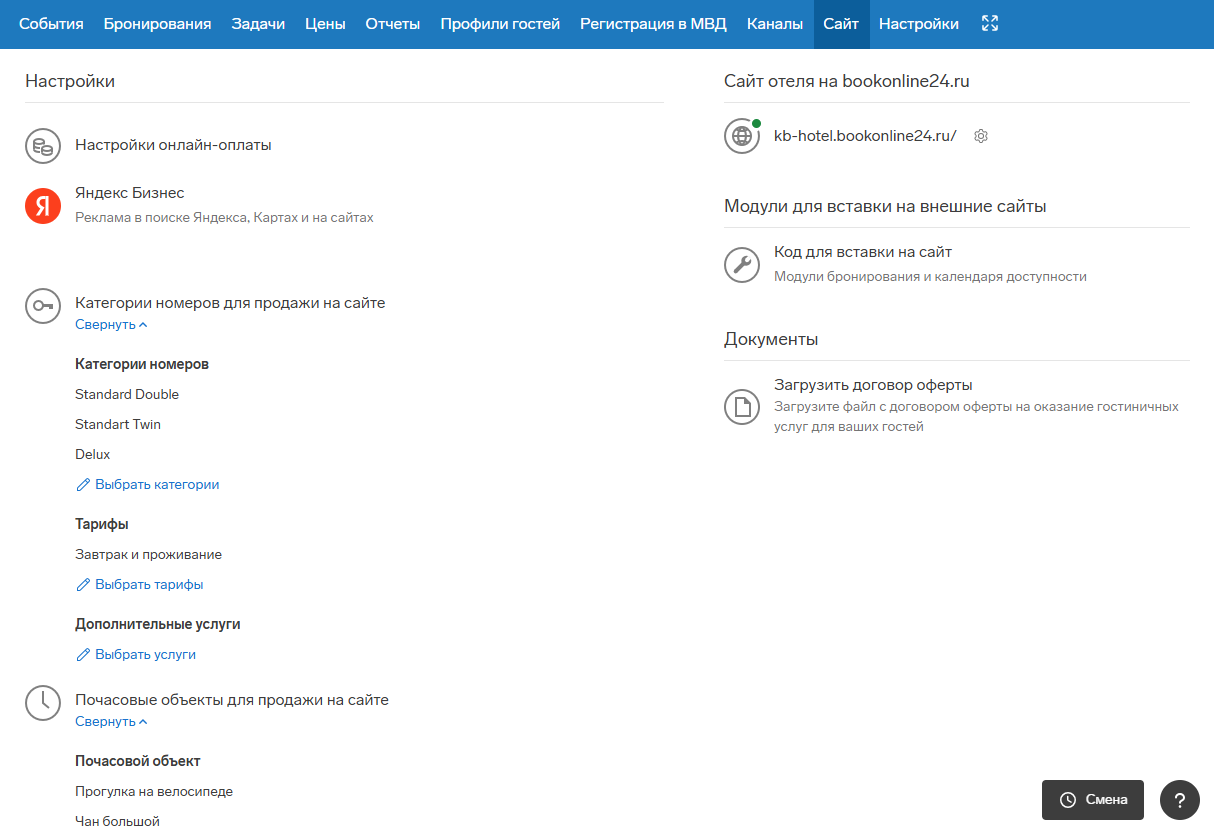The height and width of the screenshot is (833, 1214).
Task: Go to the Регистрация в МВД tab
Action: tap(653, 24)
